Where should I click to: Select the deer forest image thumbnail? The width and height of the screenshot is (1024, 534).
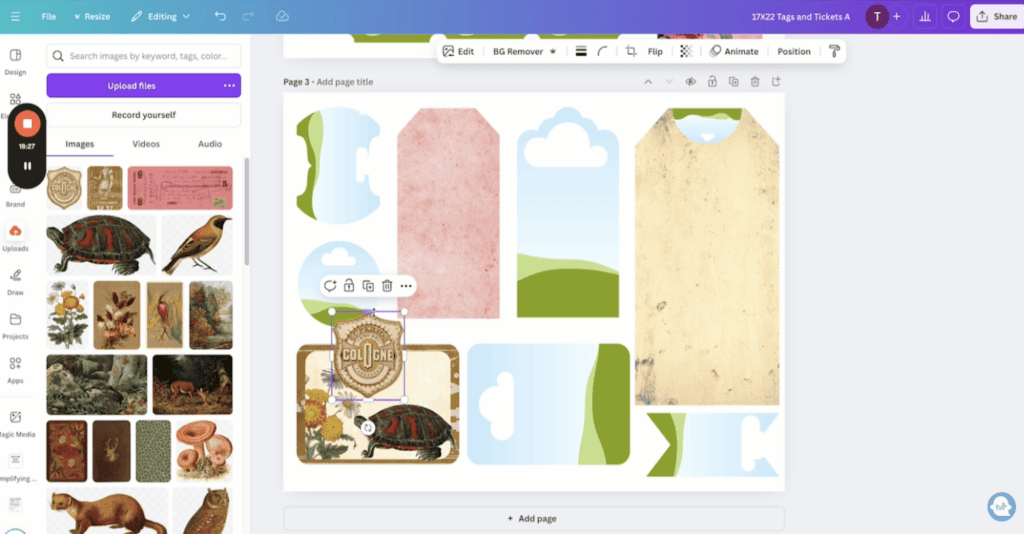click(x=192, y=385)
